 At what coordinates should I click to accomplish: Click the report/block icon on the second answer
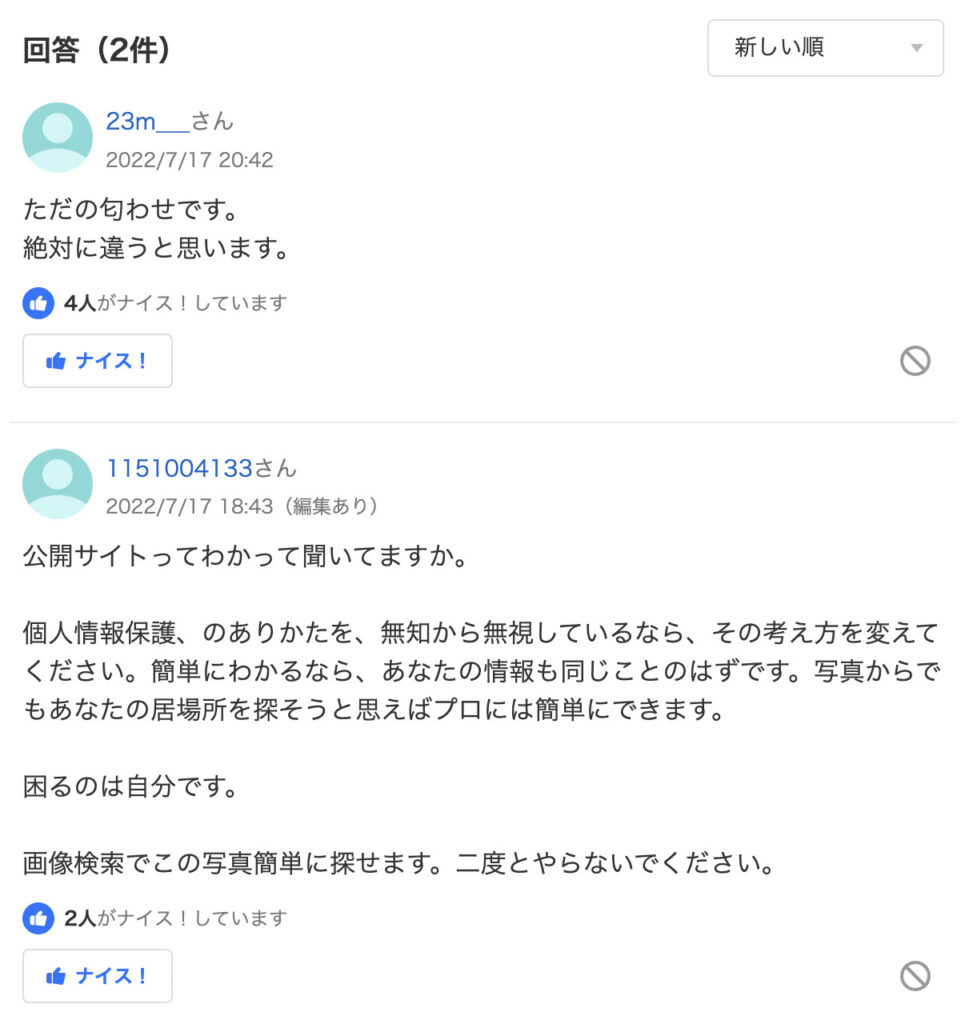coord(915,976)
